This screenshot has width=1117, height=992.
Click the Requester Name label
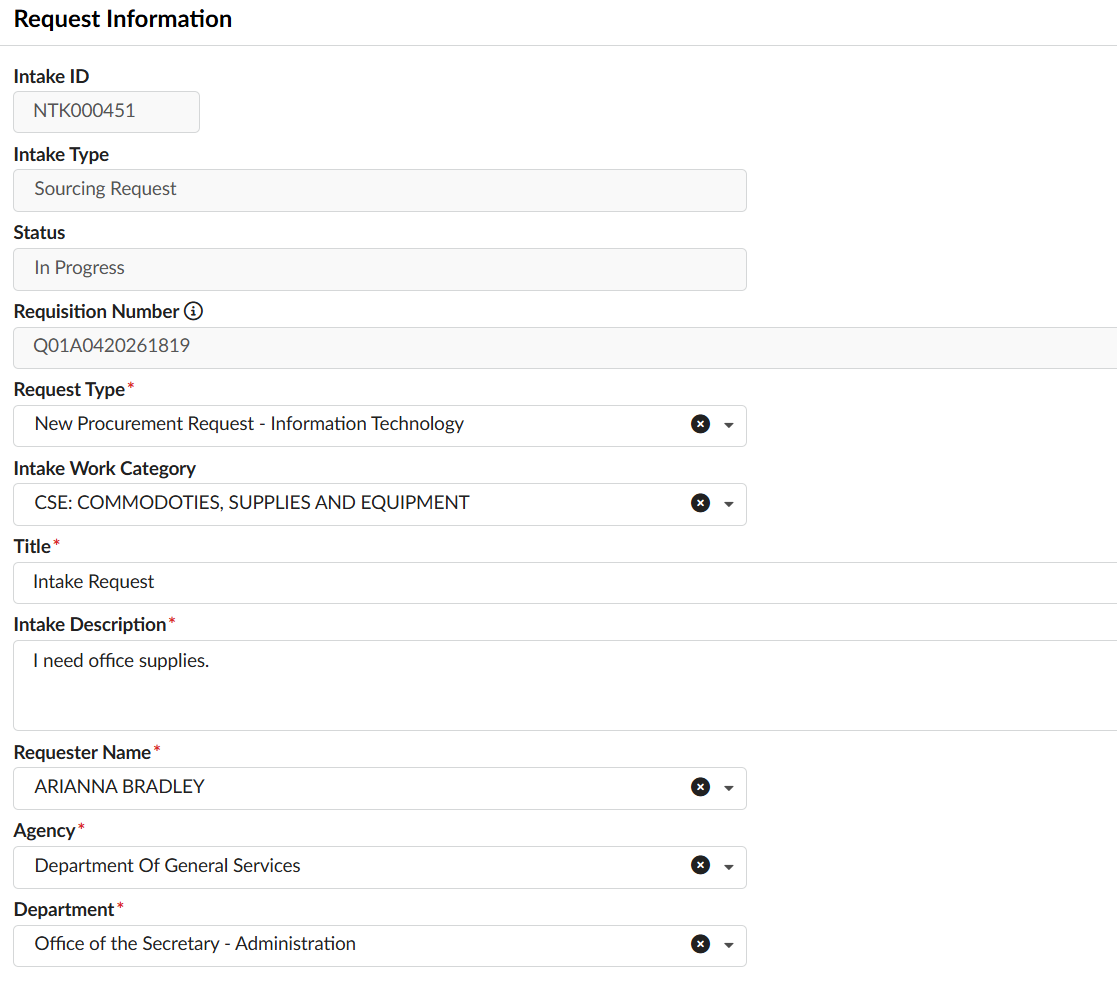(82, 753)
